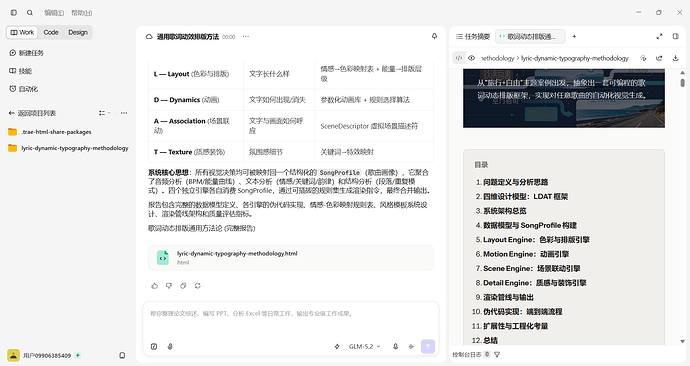
Task: Open contents entry 渲染管线与输出
Action: click(508, 297)
